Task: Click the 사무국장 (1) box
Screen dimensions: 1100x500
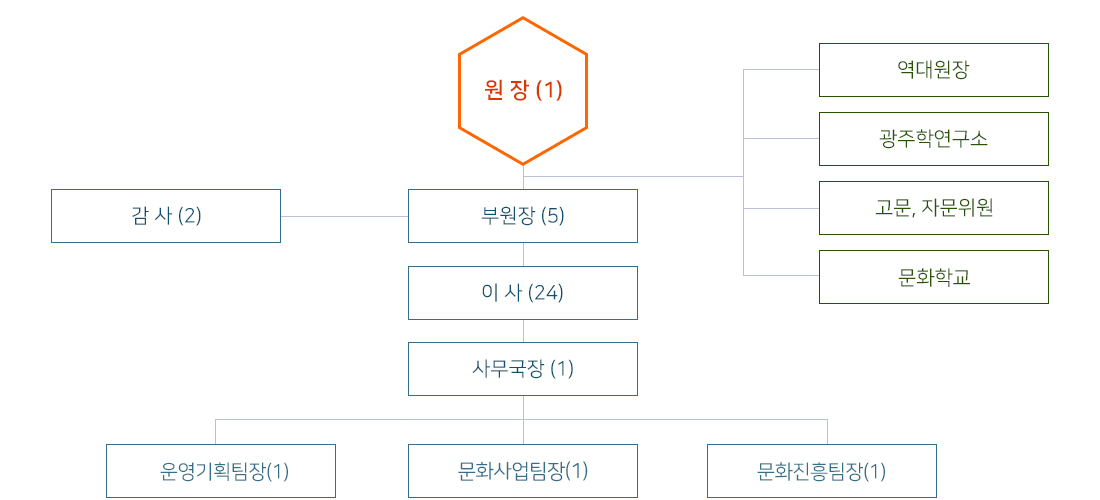Action: click(x=523, y=369)
